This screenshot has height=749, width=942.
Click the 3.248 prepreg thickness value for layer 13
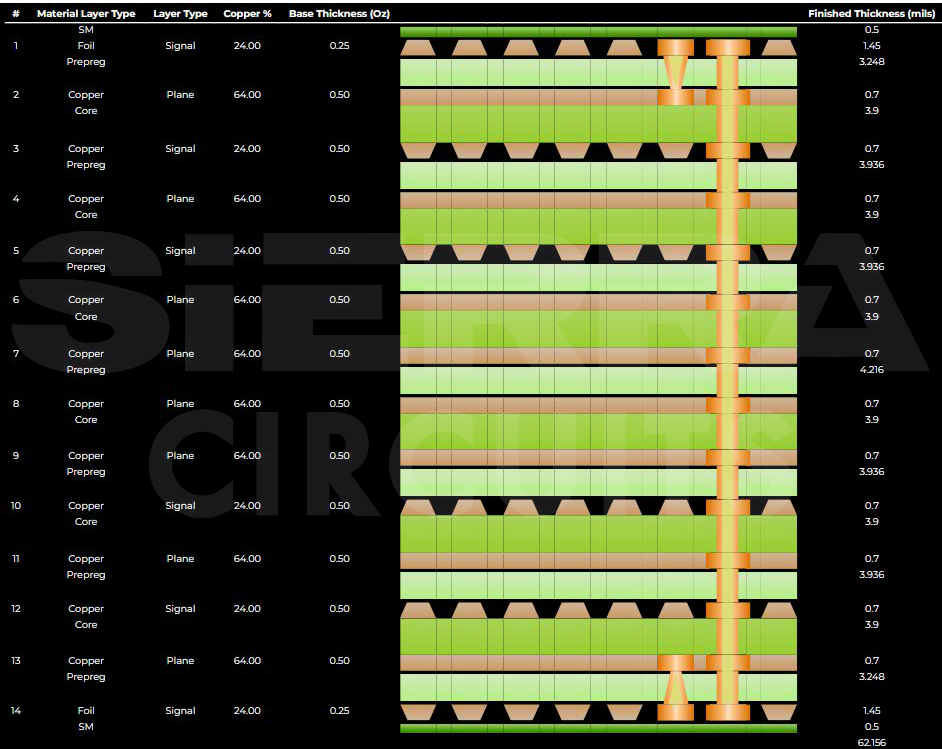pyautogui.click(x=871, y=677)
